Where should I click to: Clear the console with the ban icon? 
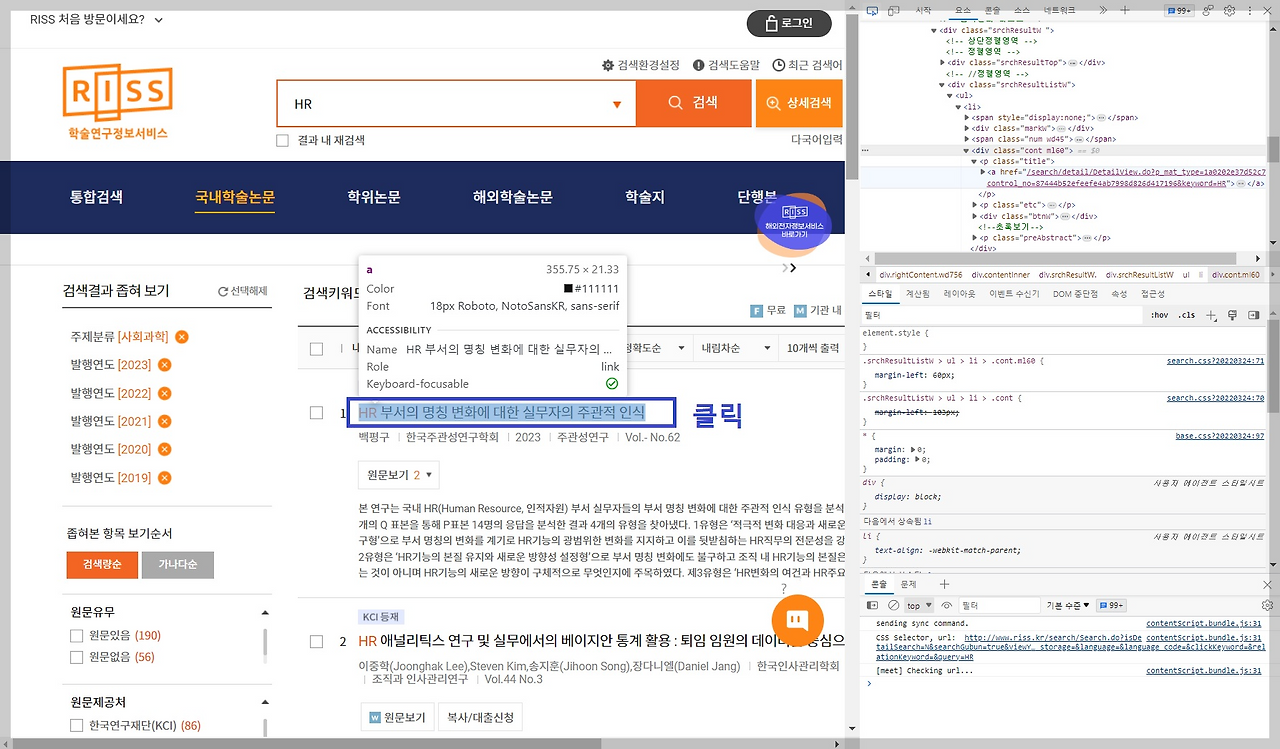pos(893,605)
